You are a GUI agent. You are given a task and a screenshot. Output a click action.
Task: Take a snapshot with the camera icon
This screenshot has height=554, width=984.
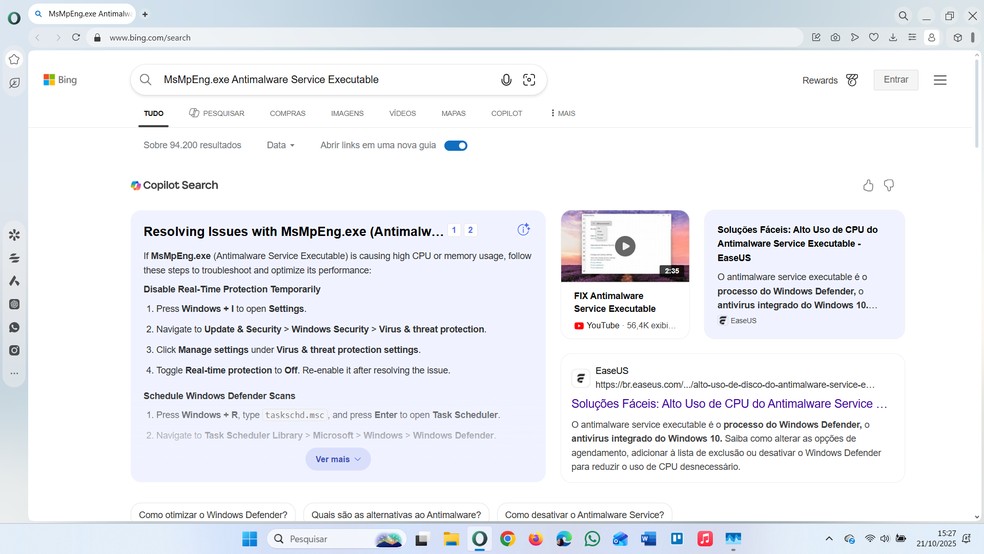click(x=835, y=38)
